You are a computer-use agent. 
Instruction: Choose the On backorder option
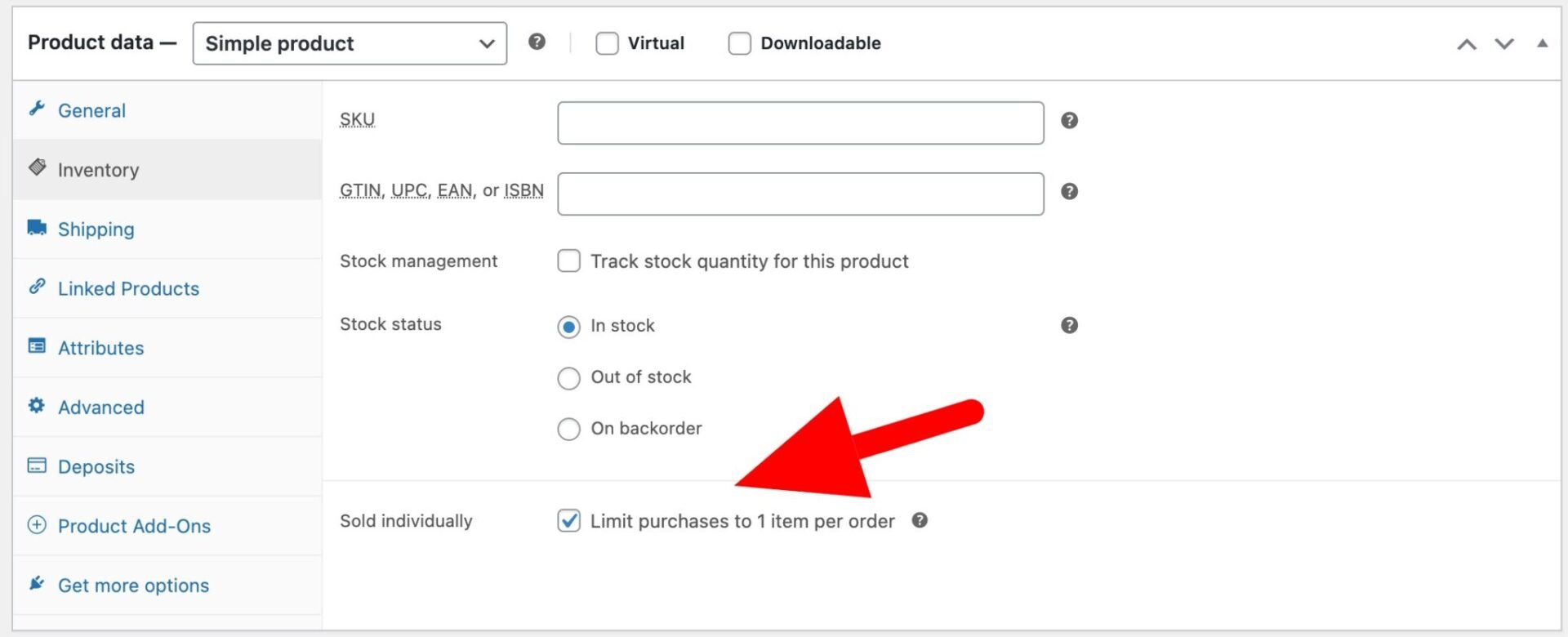568,429
